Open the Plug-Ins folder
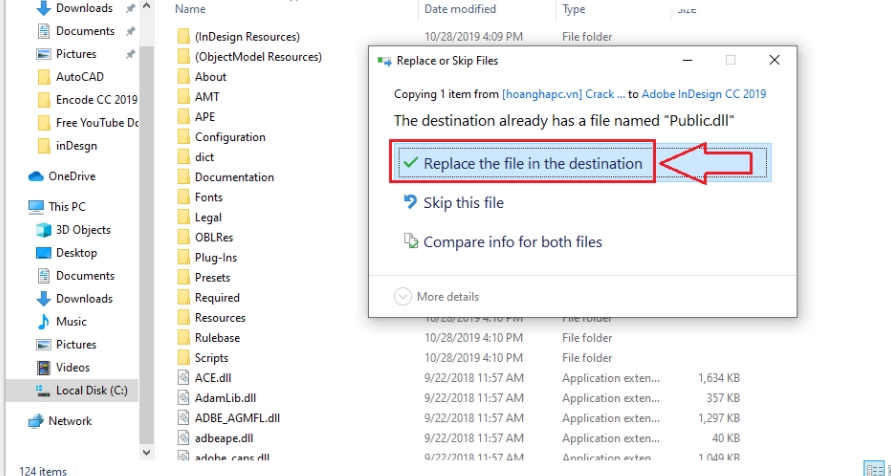The width and height of the screenshot is (891, 476). click(215, 257)
